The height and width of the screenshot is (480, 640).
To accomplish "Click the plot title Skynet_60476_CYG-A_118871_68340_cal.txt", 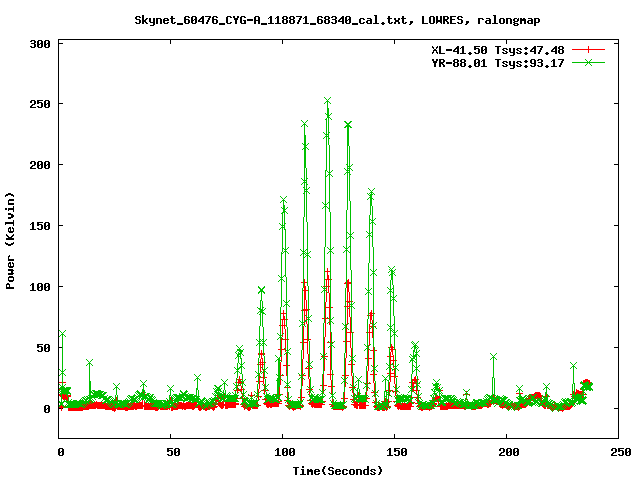I will click(x=271, y=20).
